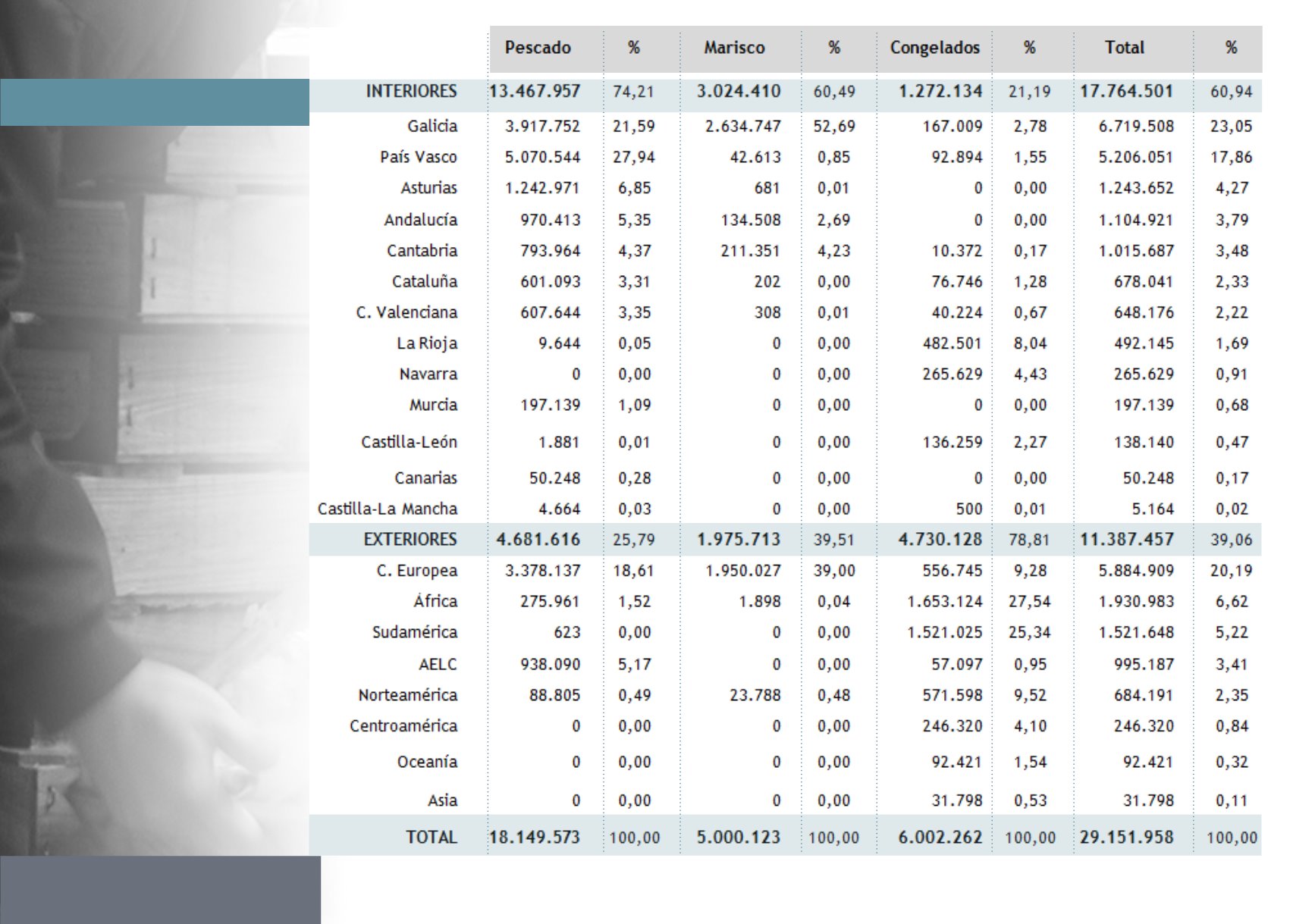
Task: Click the Castilla-La Mancha row label
Action: 388,509
